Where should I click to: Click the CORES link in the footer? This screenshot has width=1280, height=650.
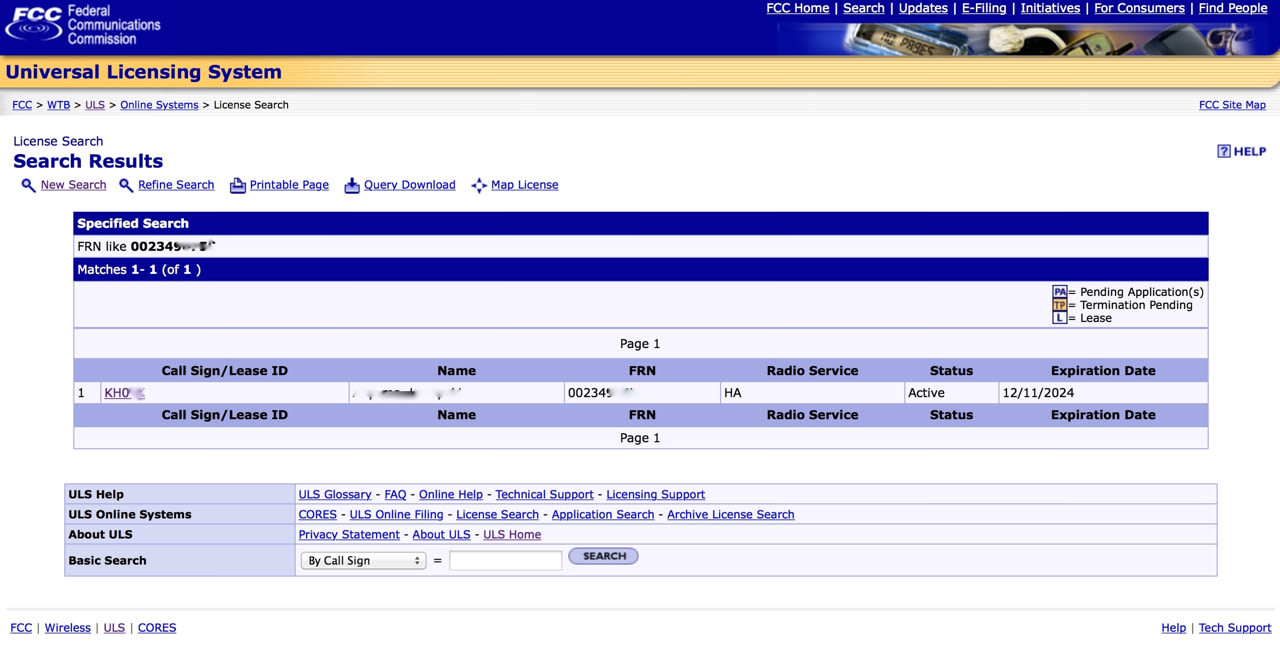point(157,628)
